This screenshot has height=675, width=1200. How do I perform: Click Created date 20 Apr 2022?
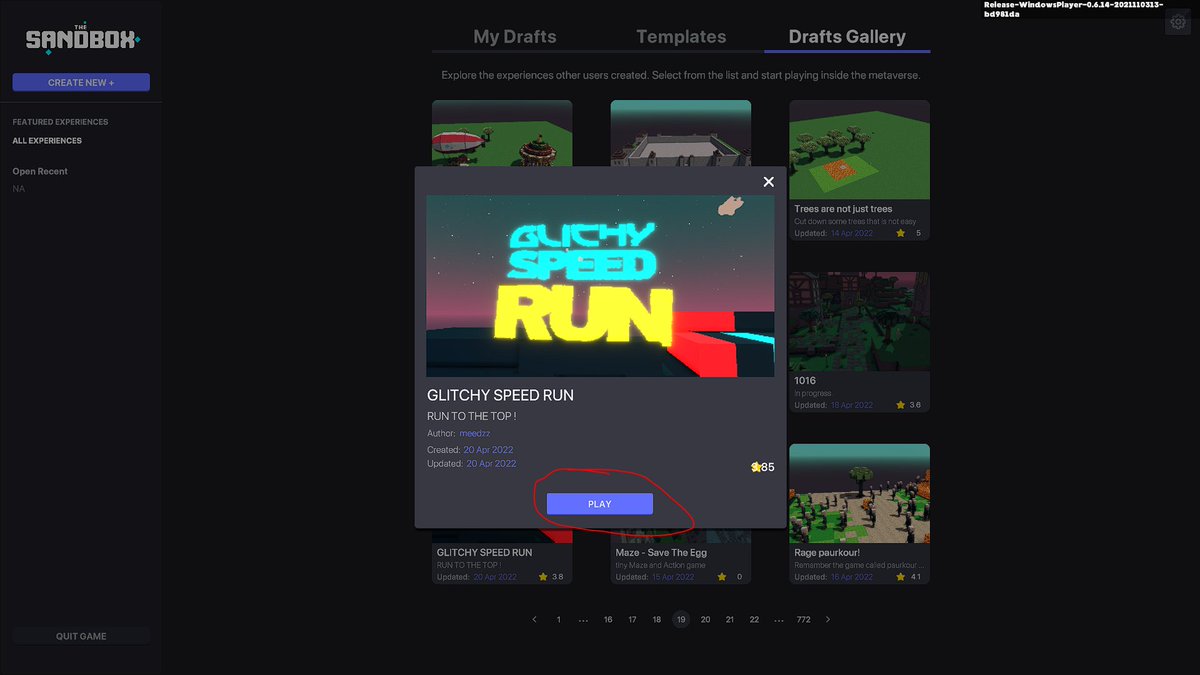click(x=489, y=450)
